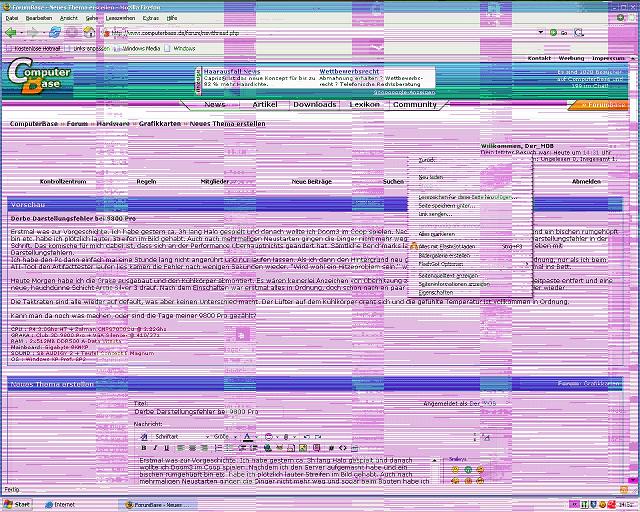This screenshot has height=512, width=640.
Task: Align text right in the editor
Action: [204, 448]
